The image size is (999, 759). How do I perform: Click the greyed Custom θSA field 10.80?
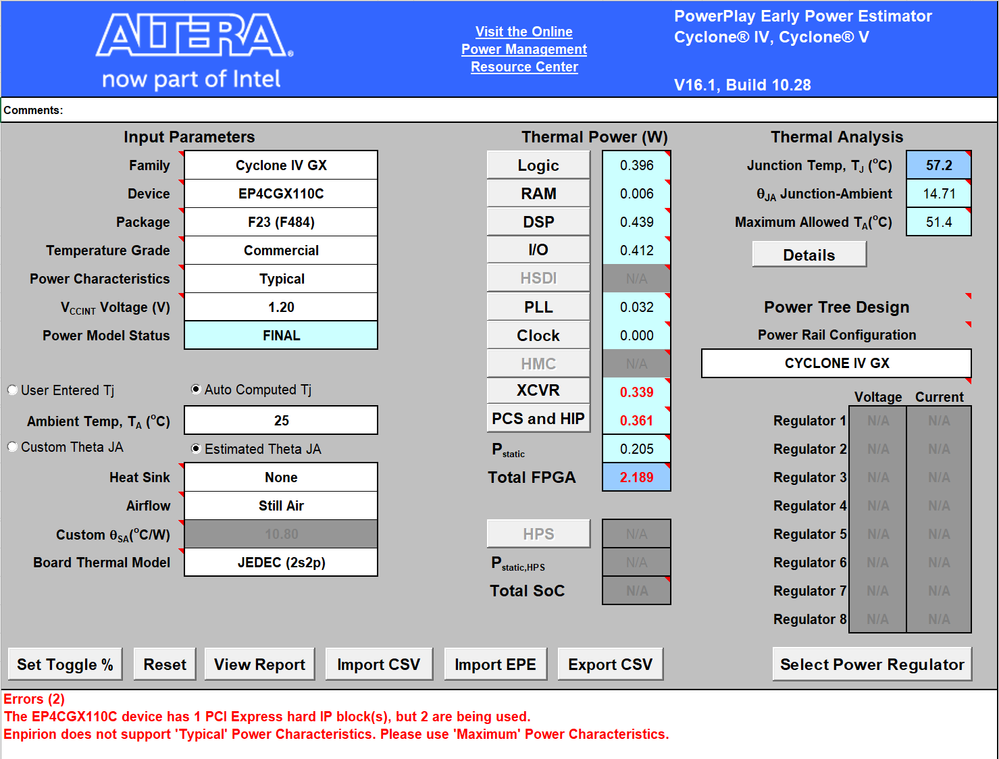click(x=281, y=534)
